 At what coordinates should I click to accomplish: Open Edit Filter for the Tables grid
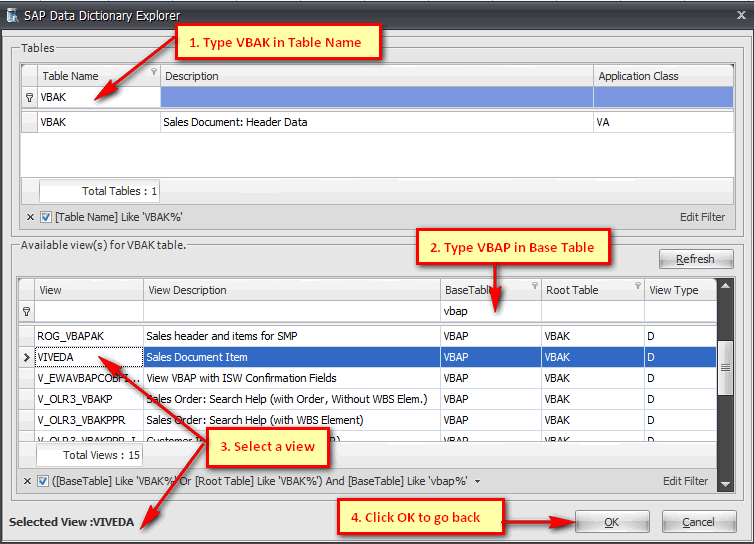pyautogui.click(x=703, y=217)
